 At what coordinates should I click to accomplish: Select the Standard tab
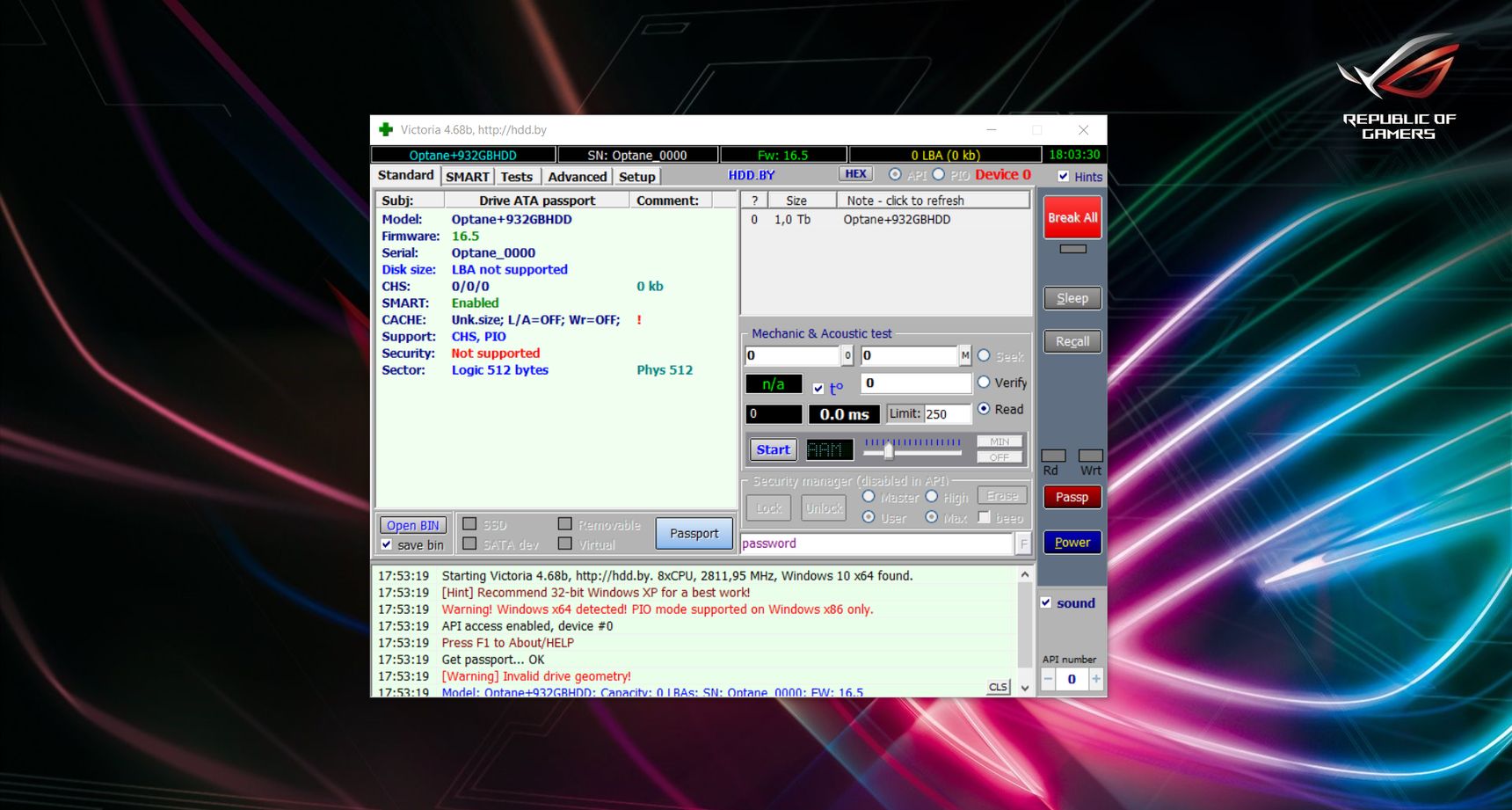click(405, 175)
